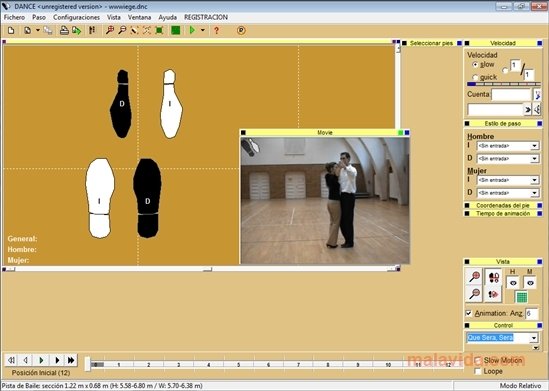This screenshot has width=549, height=391.
Task: Click the green play button in bottom controls
Action: pyautogui.click(x=41, y=360)
